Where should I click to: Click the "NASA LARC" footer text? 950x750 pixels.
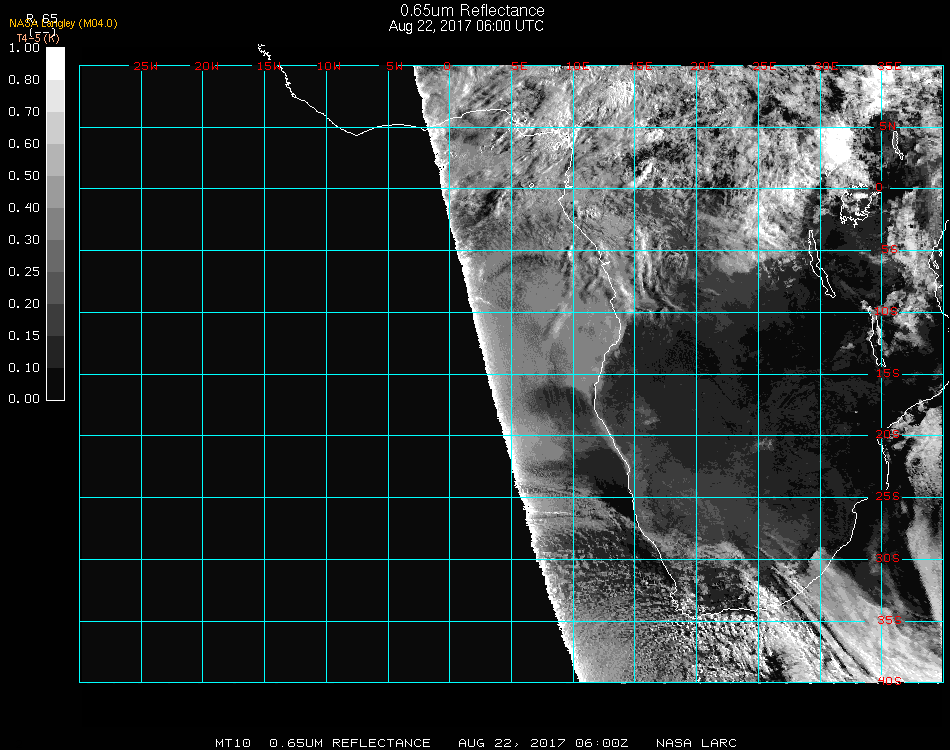[x=696, y=743]
